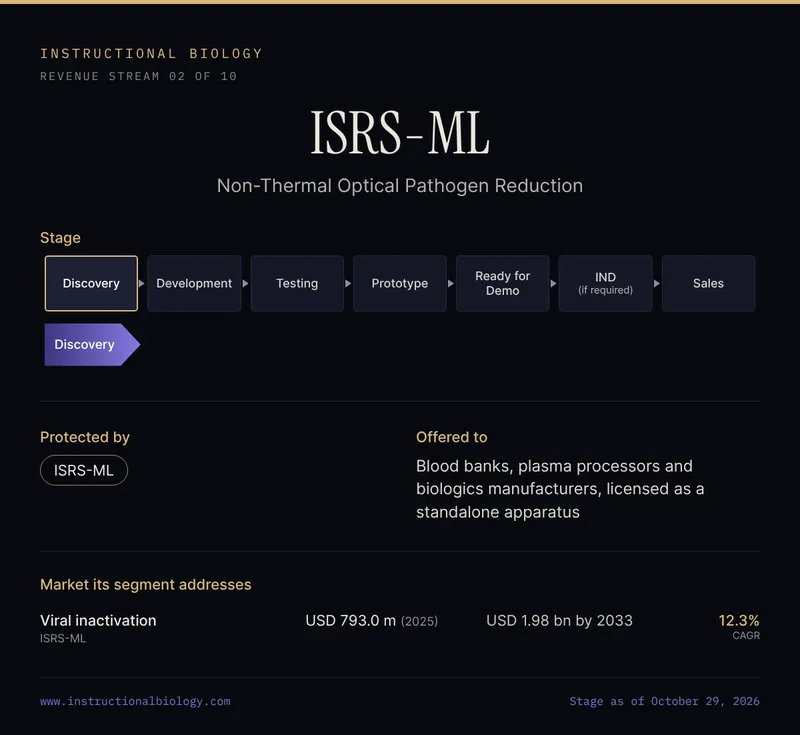Click the arrow between IND and Sales
The image size is (800, 735).
(657, 284)
